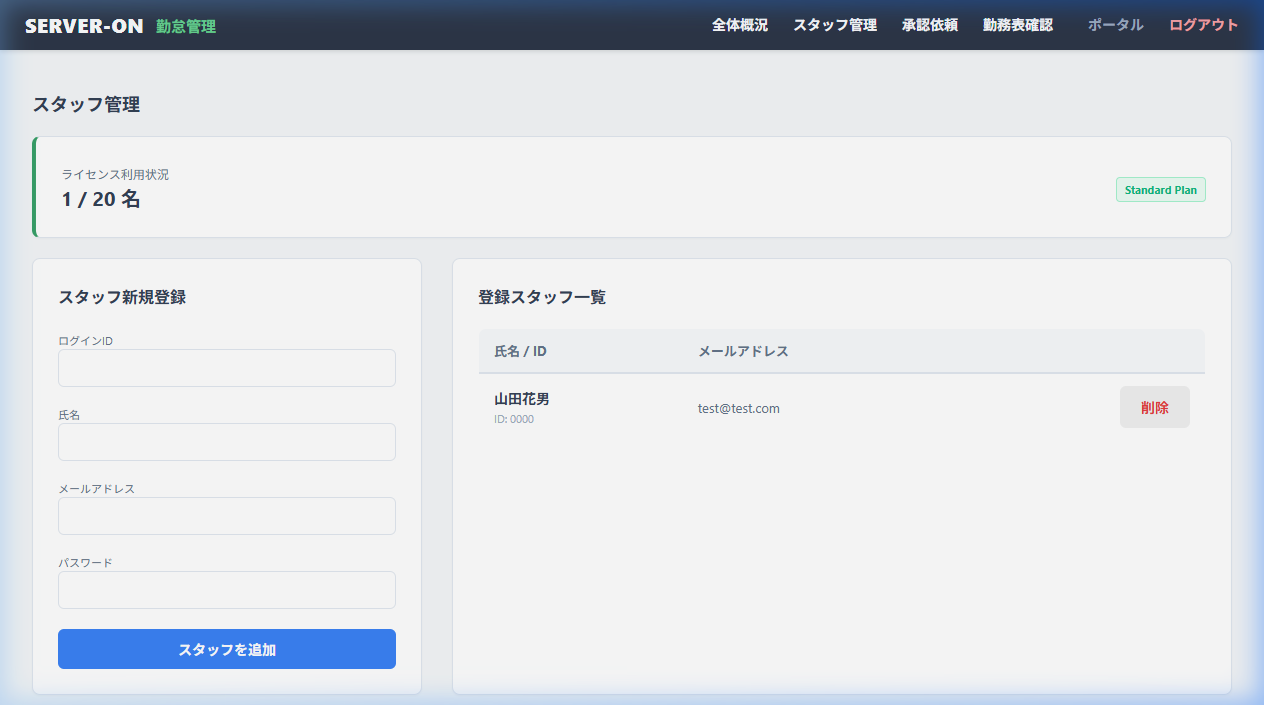Click the メールアドレス column header in the staff table
Screen dimensions: 1264x705
(743, 351)
